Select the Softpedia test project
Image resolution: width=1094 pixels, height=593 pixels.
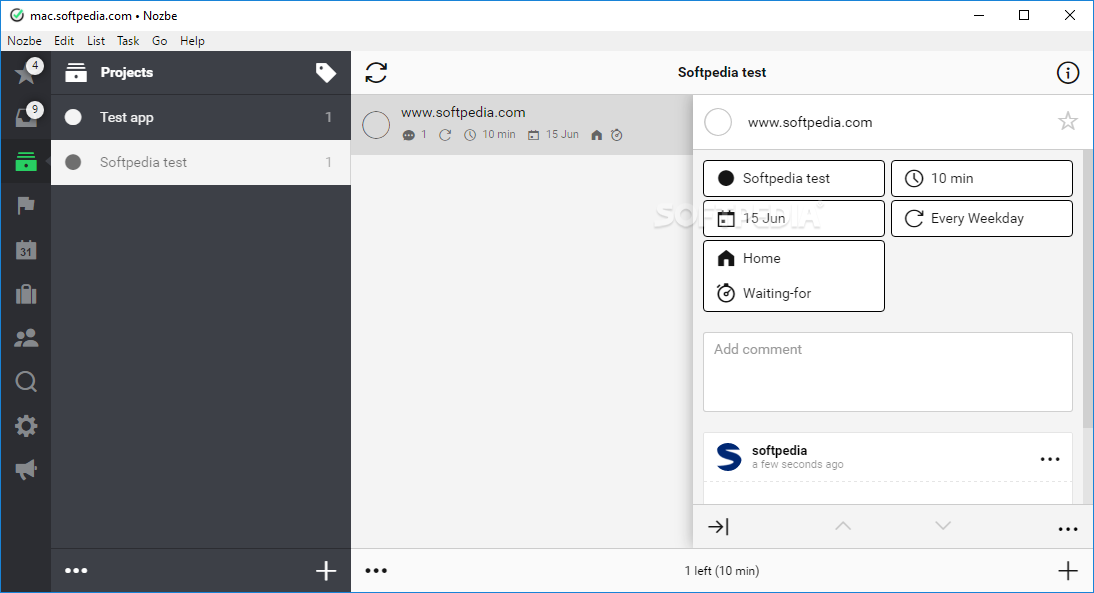(201, 163)
